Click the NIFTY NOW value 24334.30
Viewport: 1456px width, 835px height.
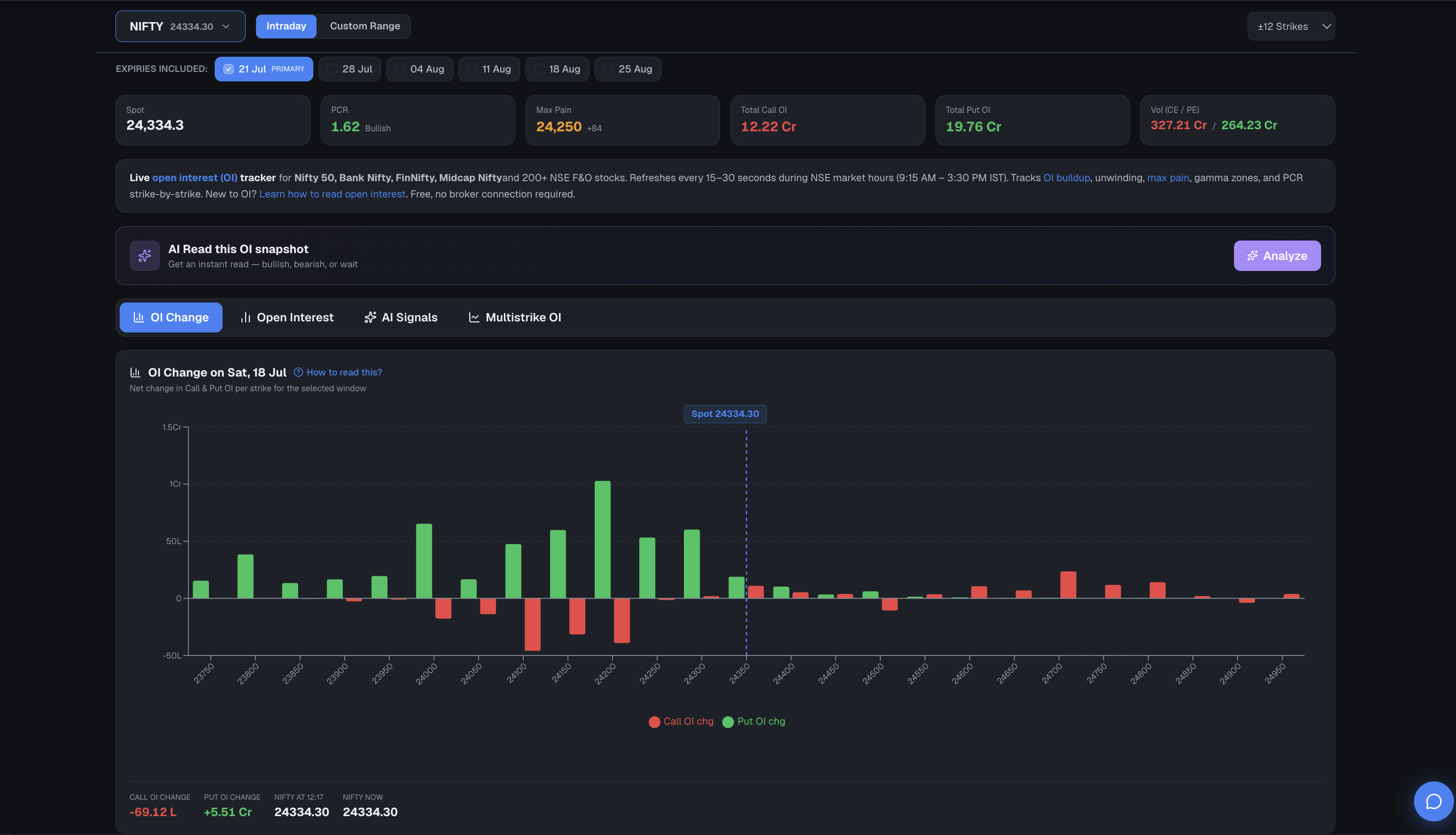click(370, 812)
